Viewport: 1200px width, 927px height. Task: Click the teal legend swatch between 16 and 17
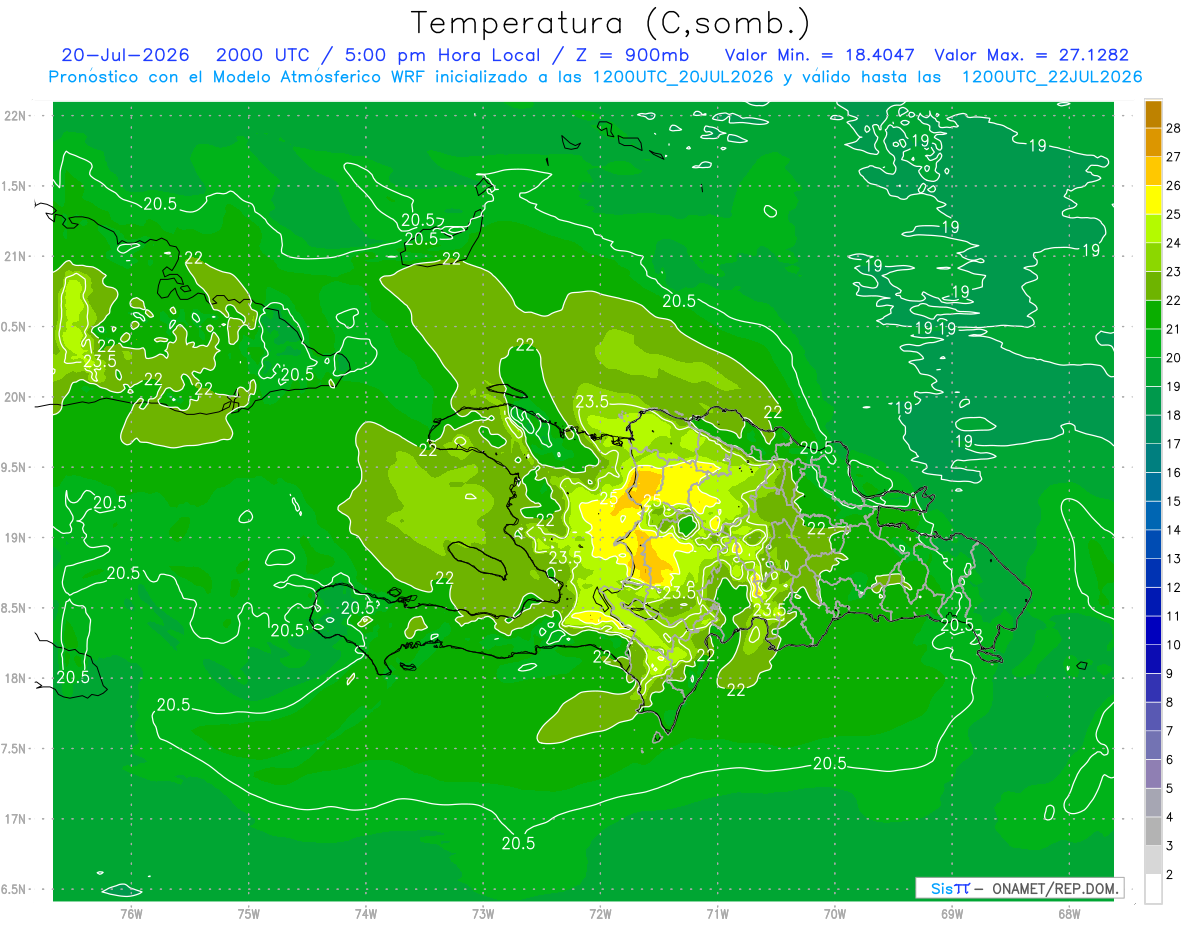(1153, 458)
